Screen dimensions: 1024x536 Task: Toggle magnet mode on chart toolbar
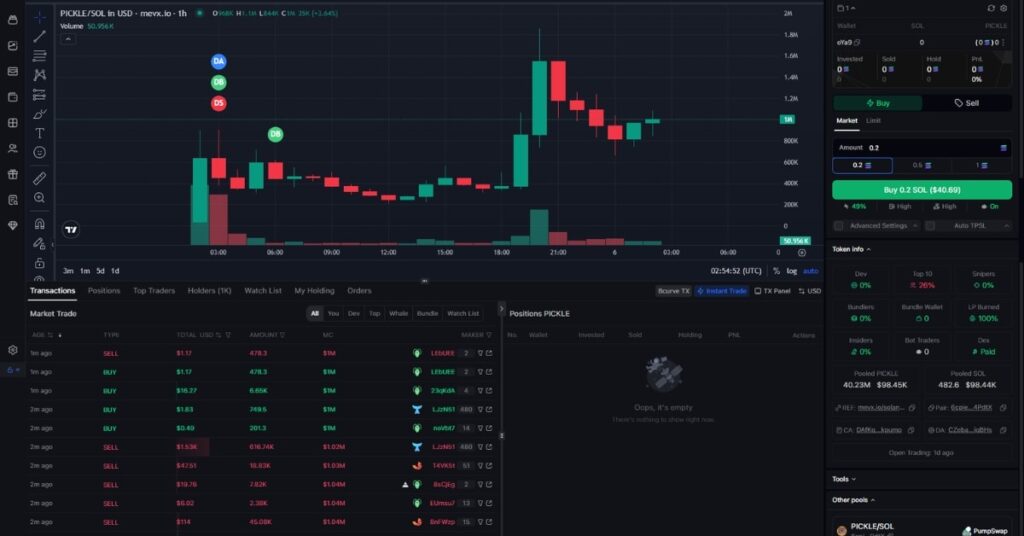coord(39,224)
